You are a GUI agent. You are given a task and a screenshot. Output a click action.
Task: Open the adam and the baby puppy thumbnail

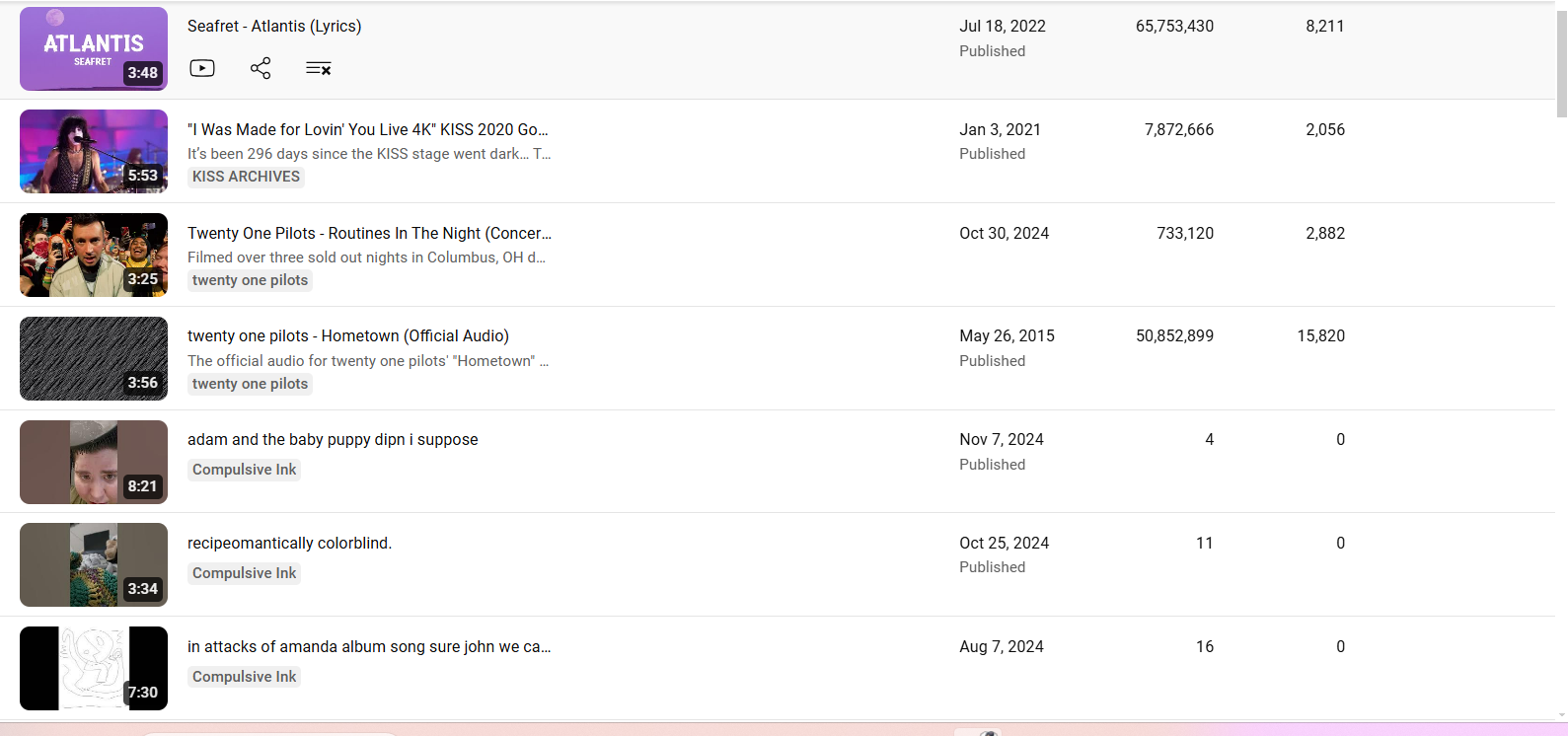(94, 462)
